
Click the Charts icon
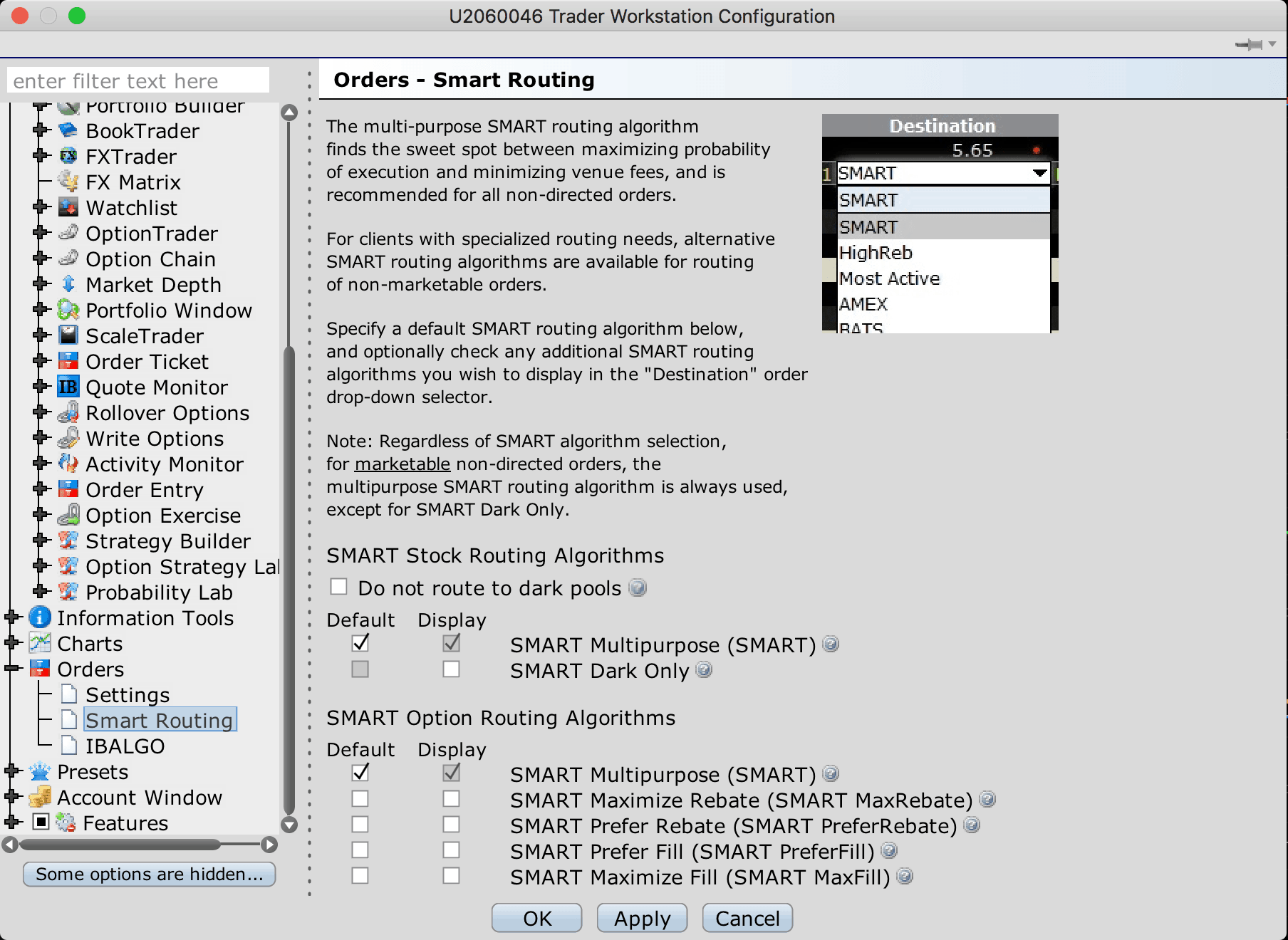pos(39,643)
